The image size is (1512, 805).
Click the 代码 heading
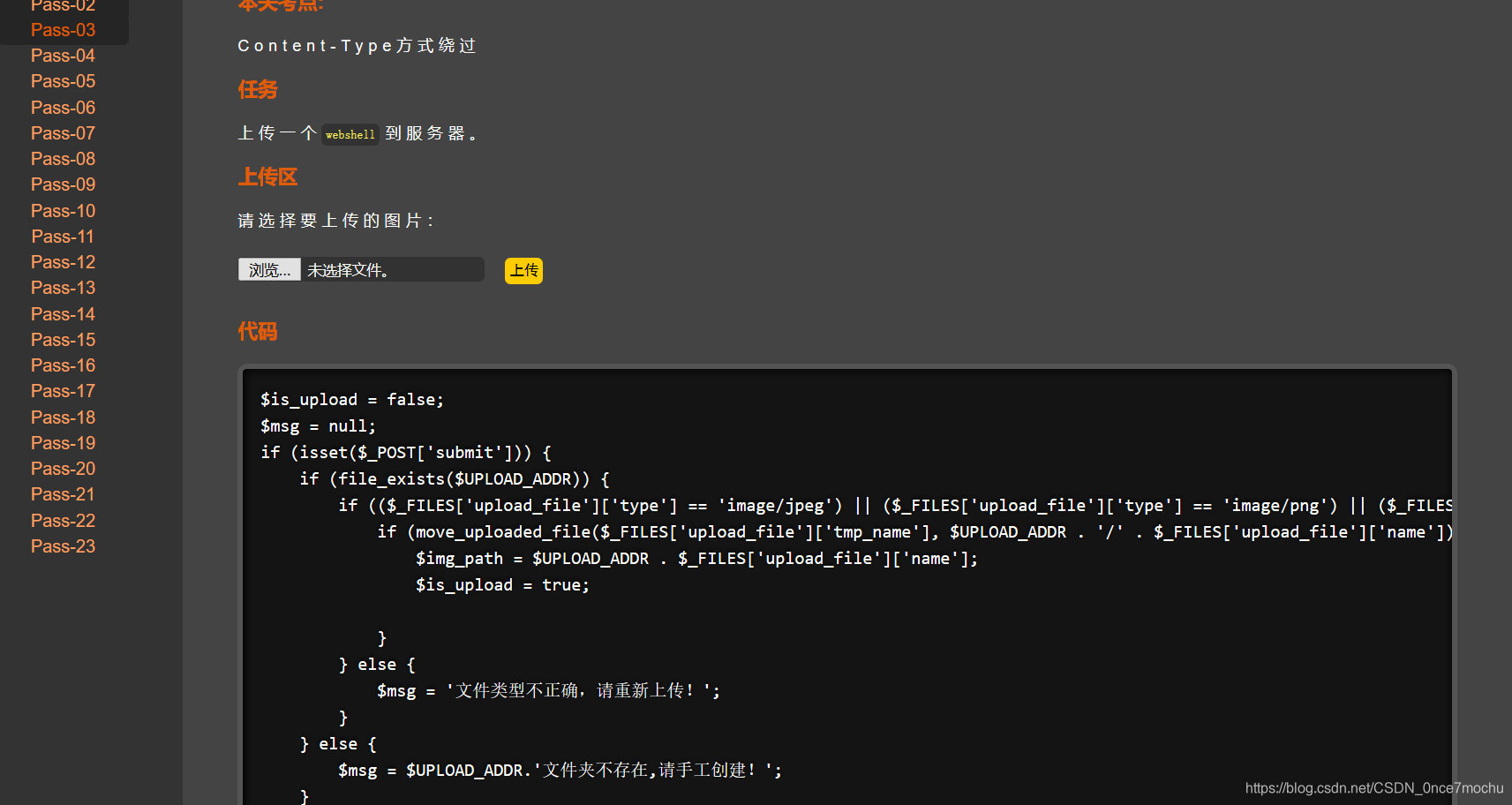[x=258, y=331]
